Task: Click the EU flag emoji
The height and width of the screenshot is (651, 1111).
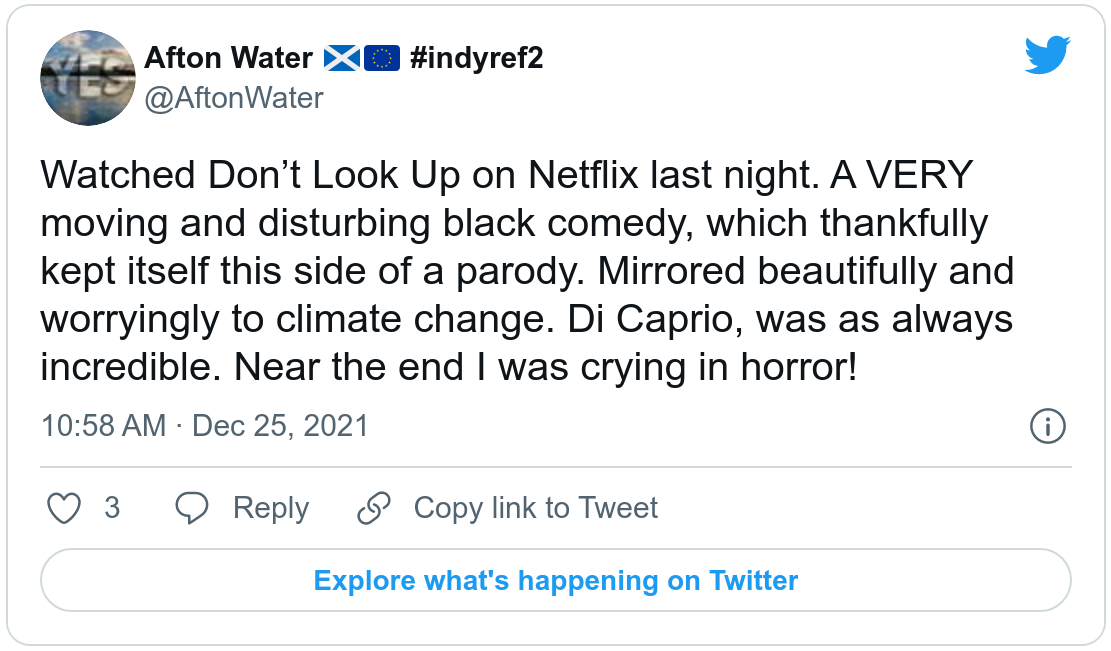Action: coord(380,58)
